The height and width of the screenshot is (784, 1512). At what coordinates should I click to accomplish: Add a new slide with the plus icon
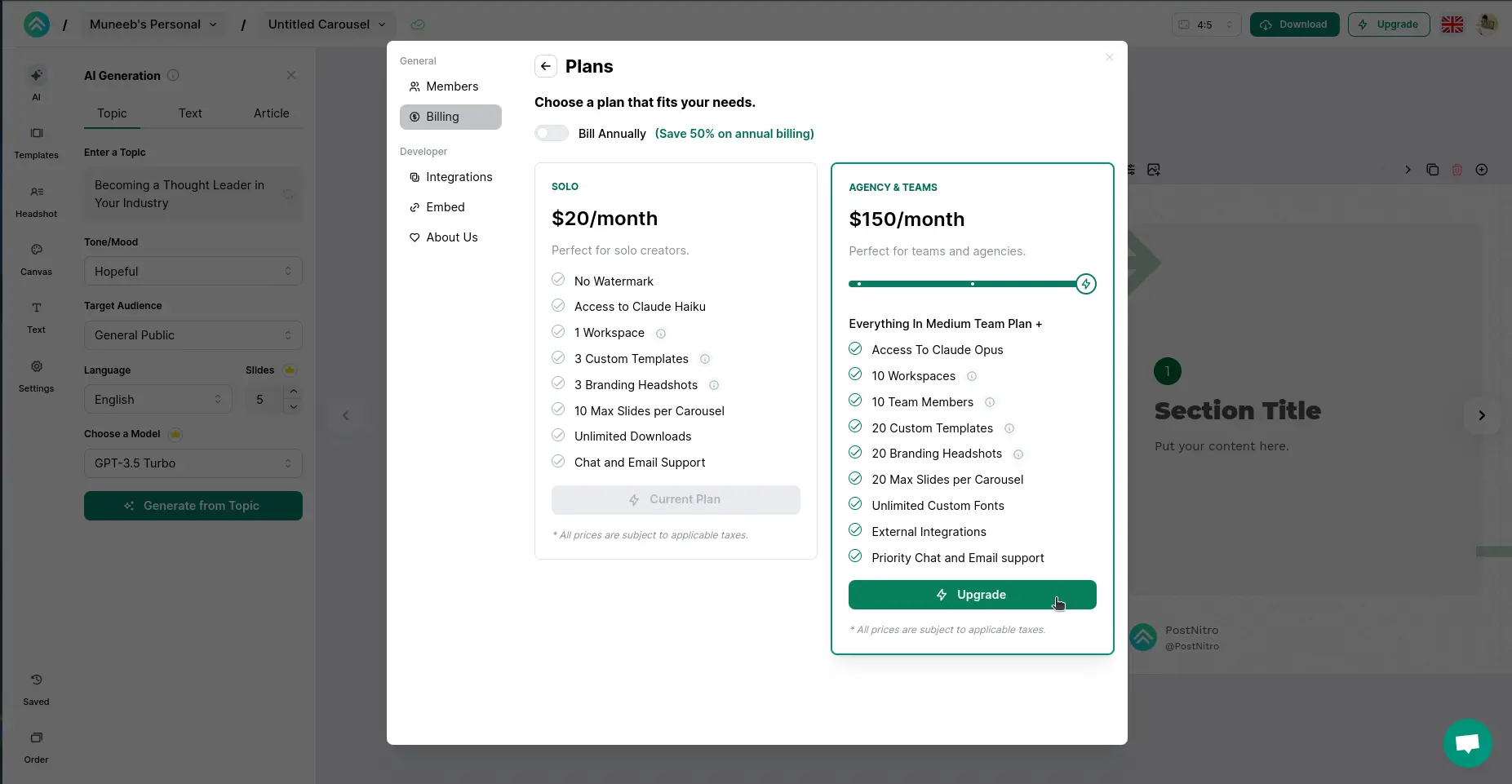1483,170
